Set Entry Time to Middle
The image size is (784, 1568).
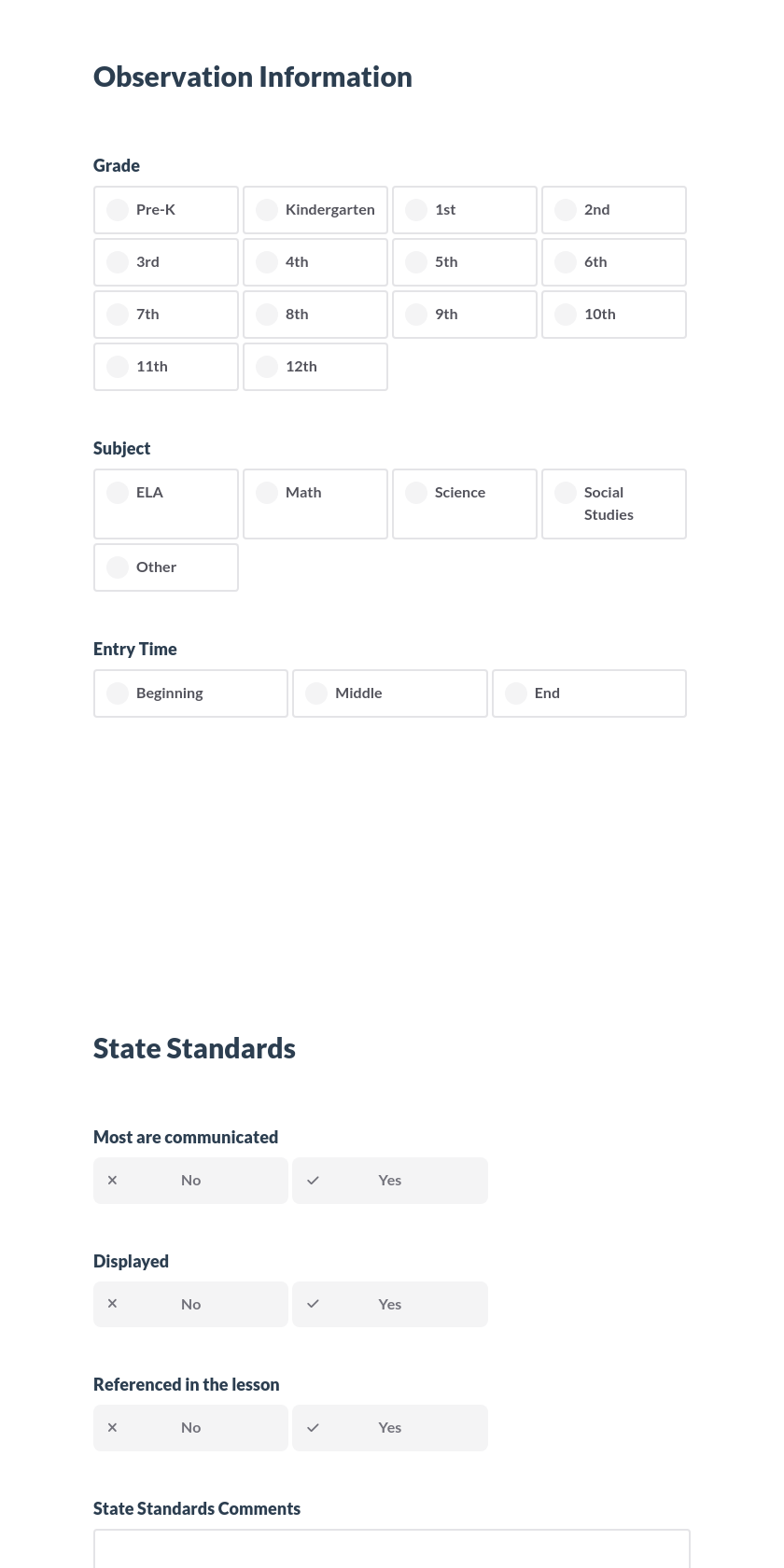click(x=389, y=693)
